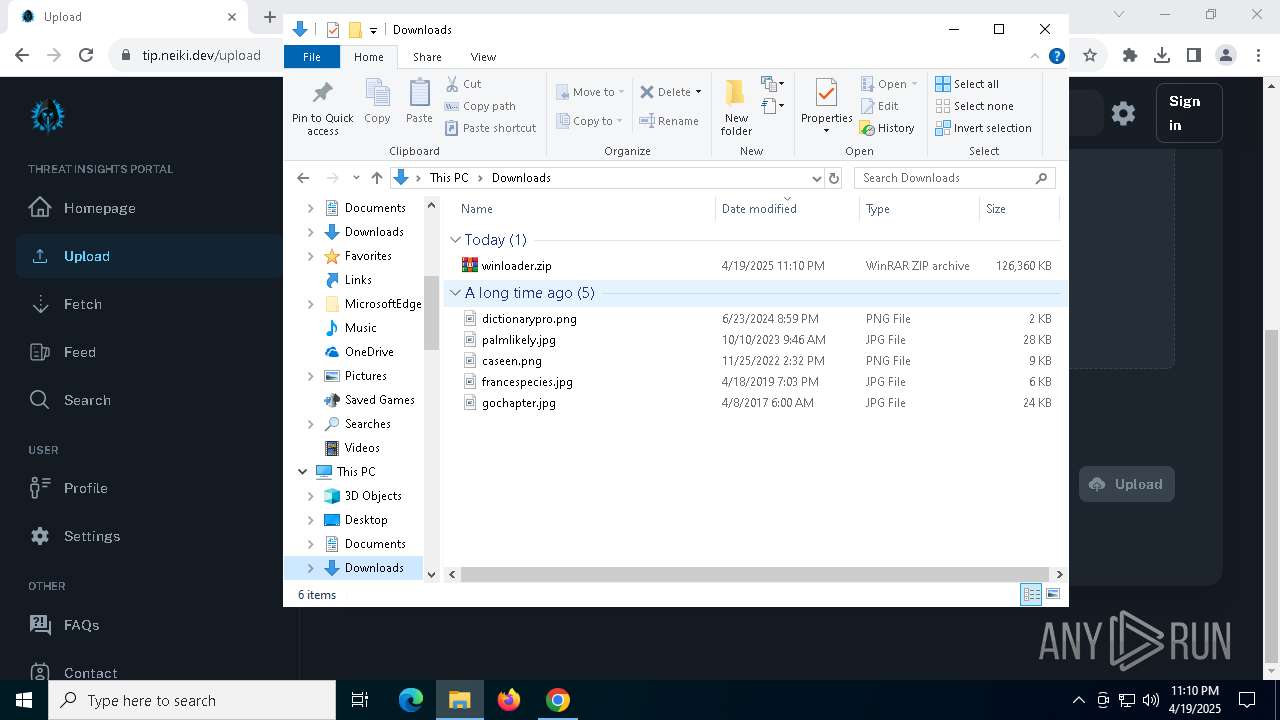Open Chrome extensions puzzle icon
The width and height of the screenshot is (1280, 720).
1130,55
